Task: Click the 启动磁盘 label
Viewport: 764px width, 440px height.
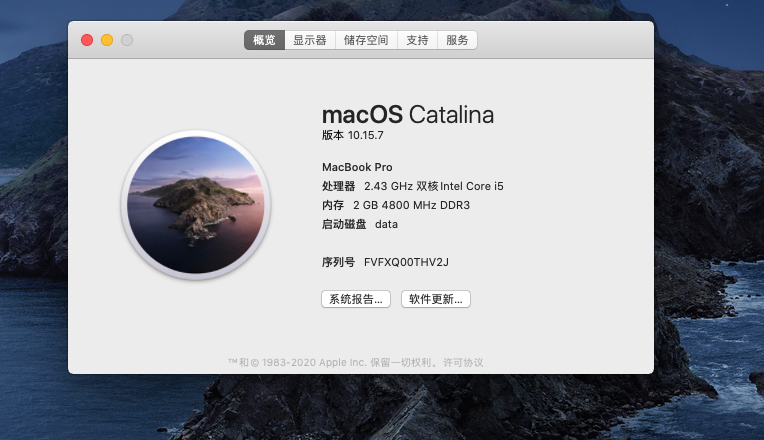Action: [x=344, y=224]
